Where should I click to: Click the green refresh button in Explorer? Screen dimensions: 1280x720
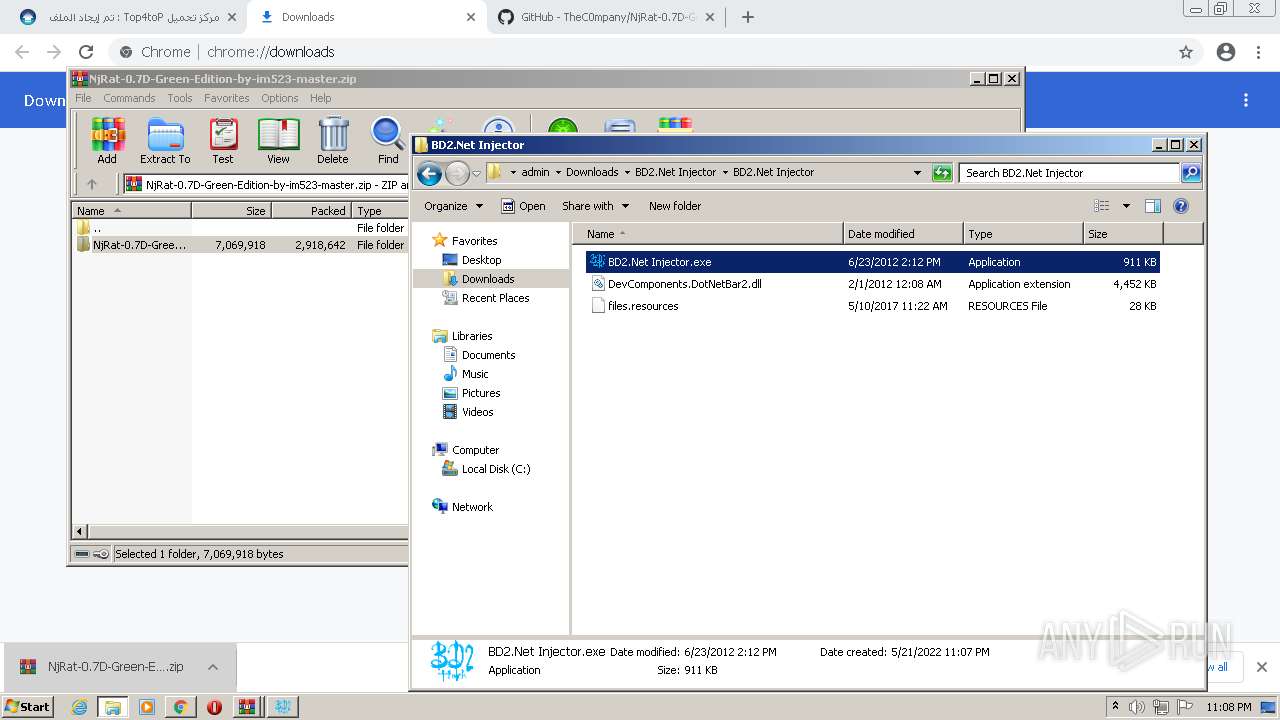pos(942,173)
